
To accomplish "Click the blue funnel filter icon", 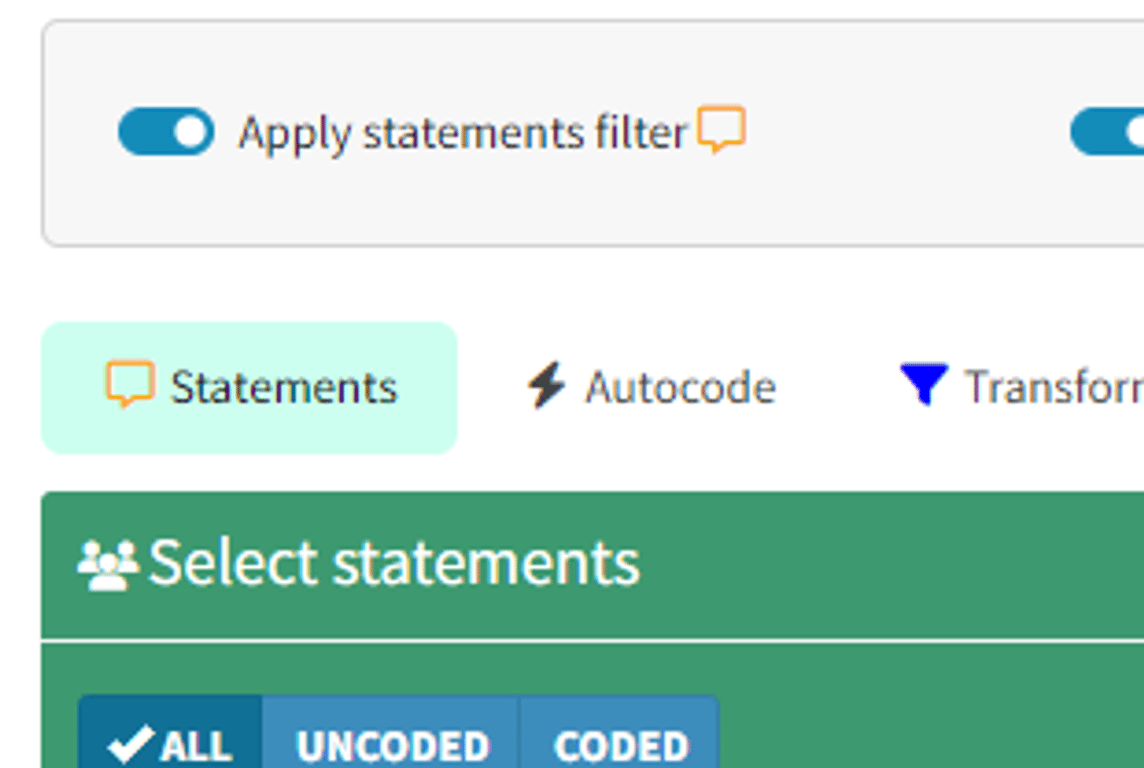I will (923, 385).
